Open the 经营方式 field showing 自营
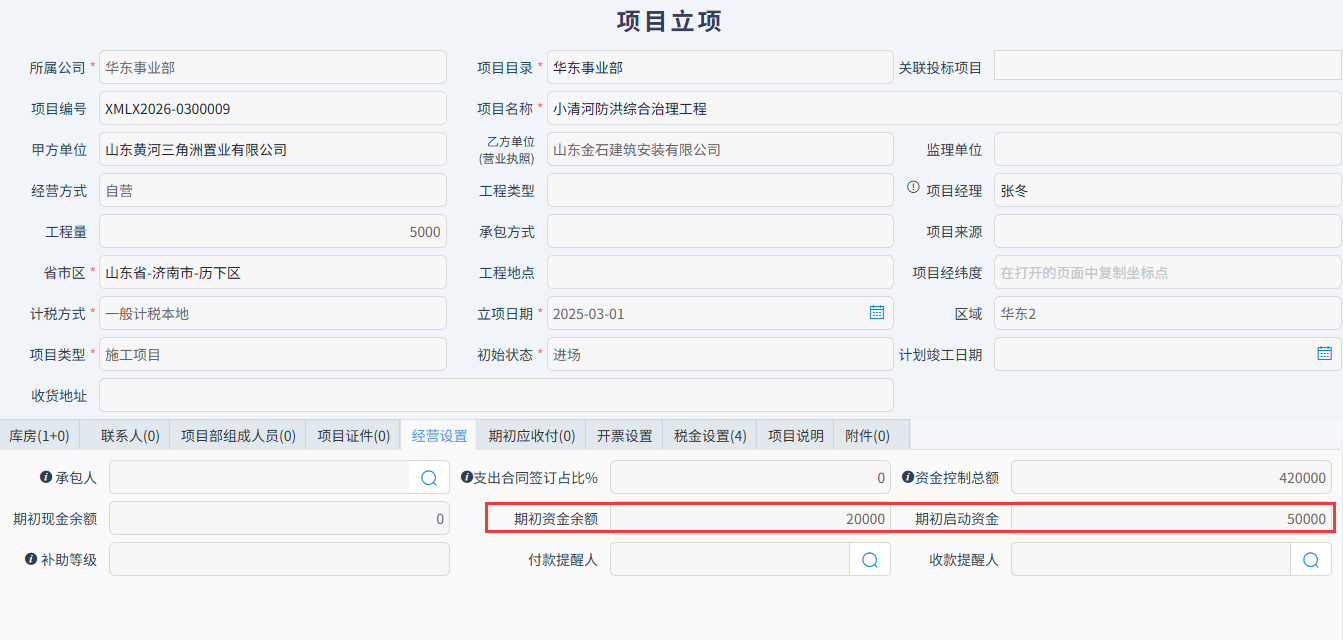 click(273, 190)
